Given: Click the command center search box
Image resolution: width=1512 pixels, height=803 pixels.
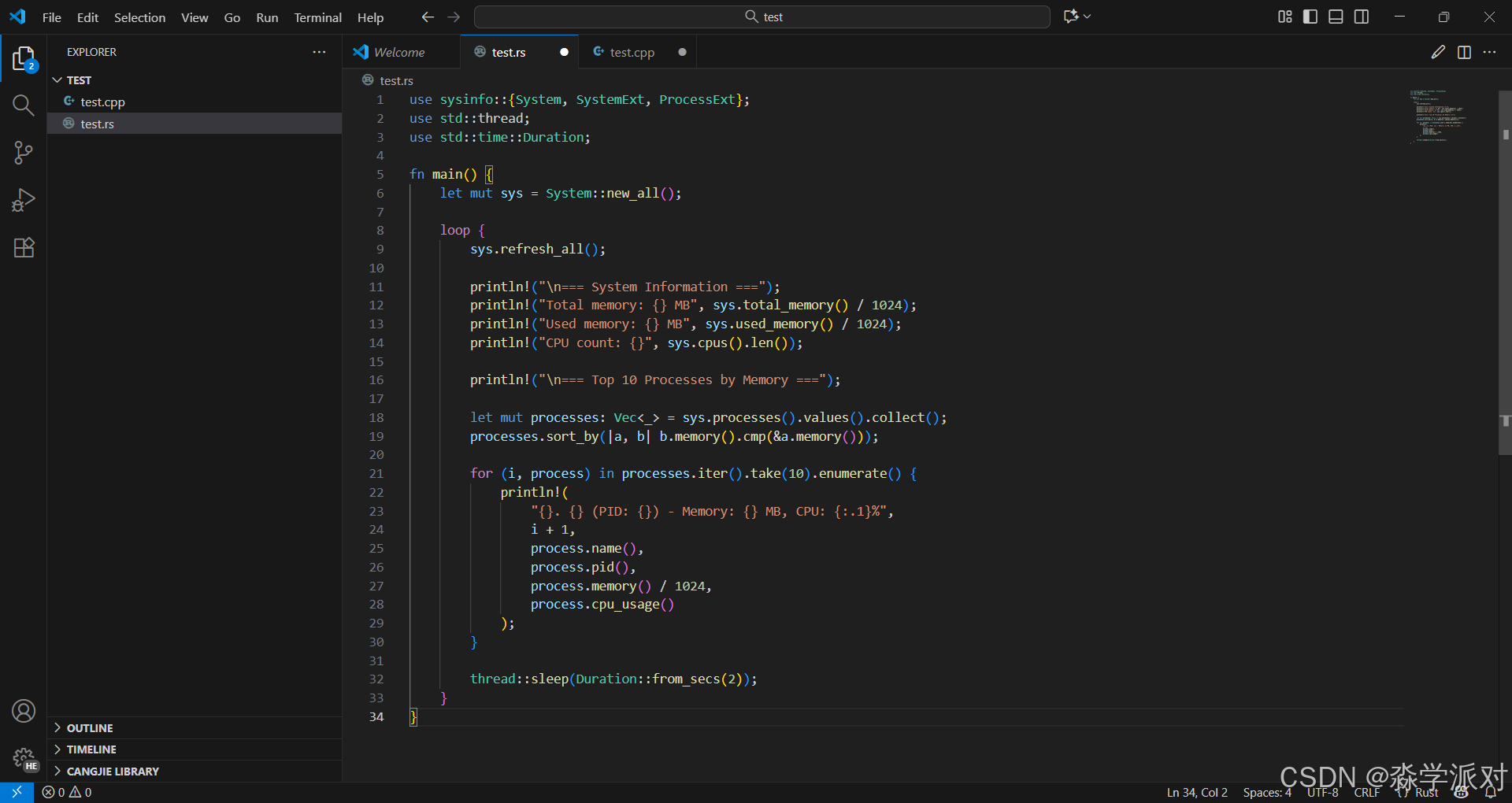Looking at the screenshot, I should pos(762,17).
